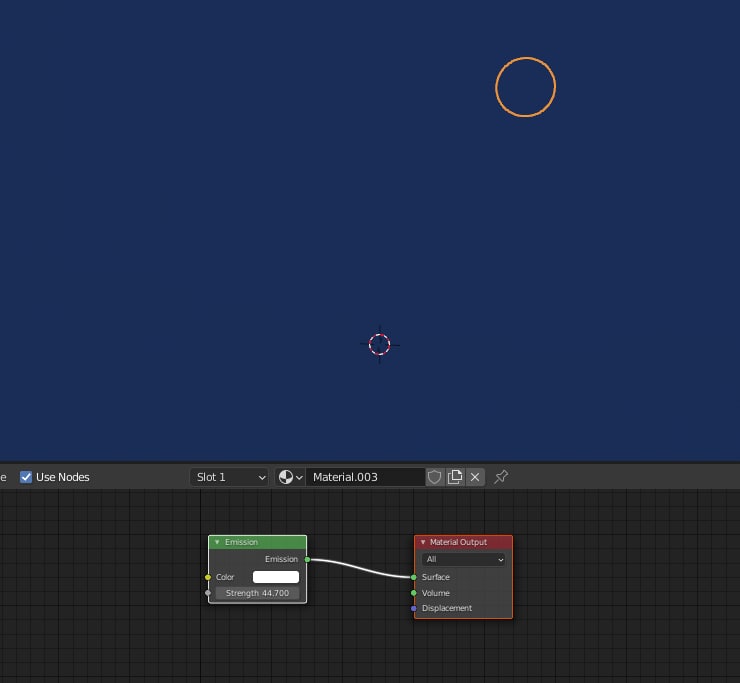The width and height of the screenshot is (740, 683).
Task: Click the Color label on Emission node
Action: click(225, 577)
